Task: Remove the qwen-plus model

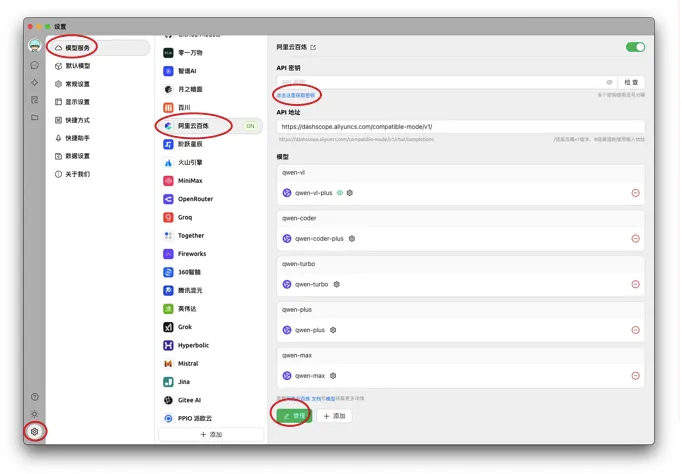Action: pos(635,330)
